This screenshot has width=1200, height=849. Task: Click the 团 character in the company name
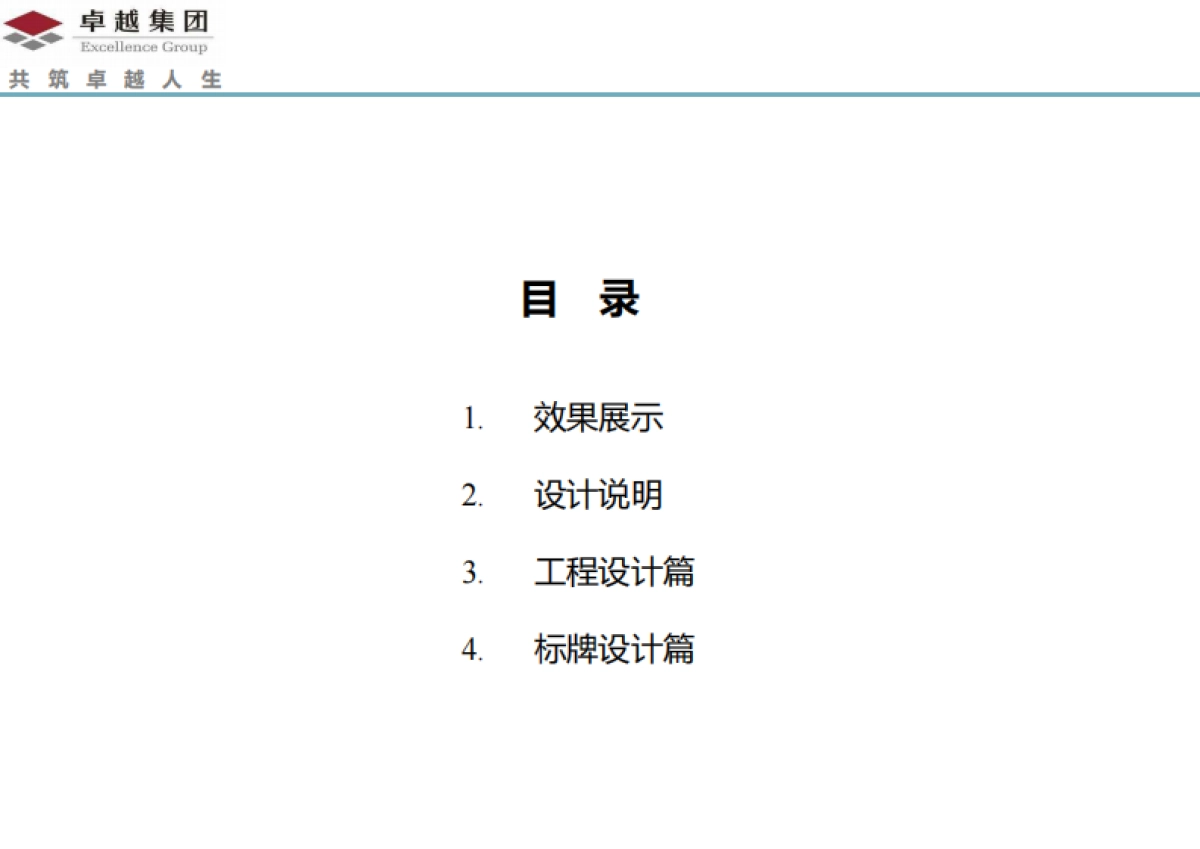point(196,21)
